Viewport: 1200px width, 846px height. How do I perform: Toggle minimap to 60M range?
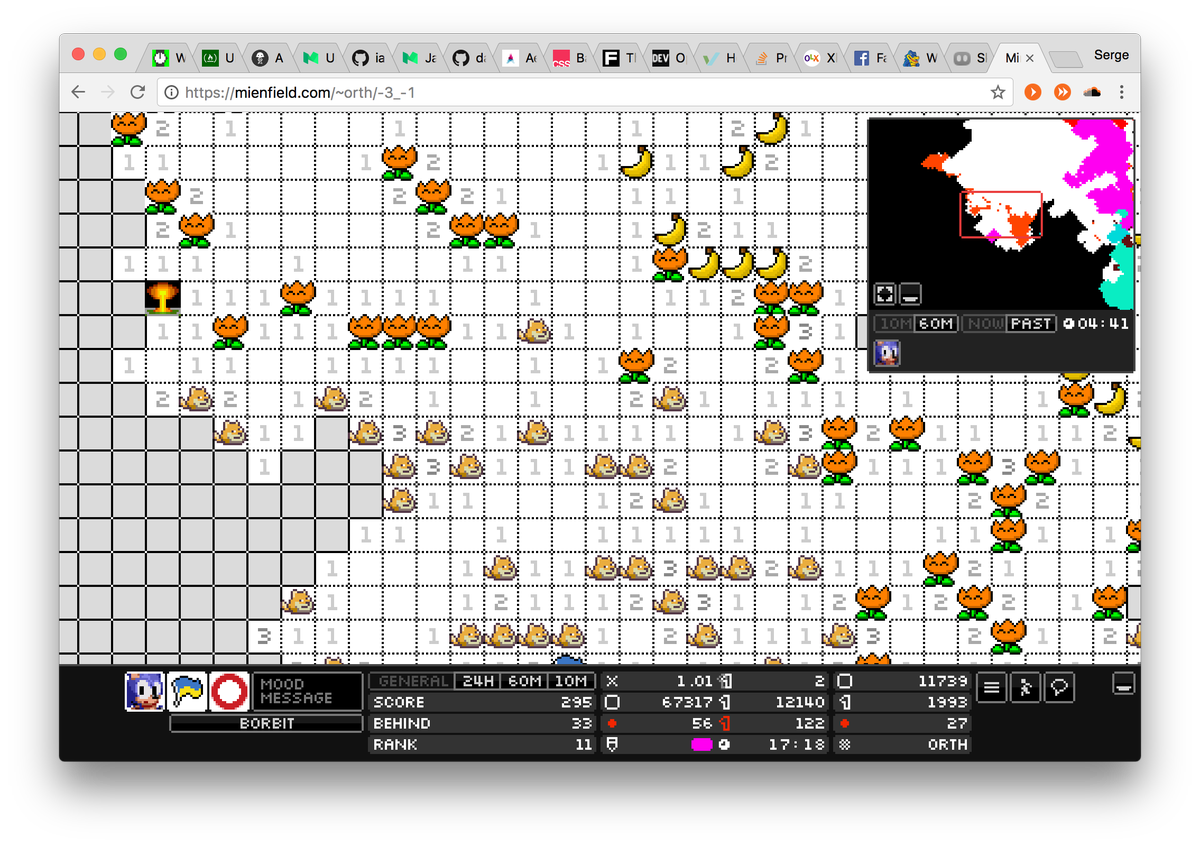[936, 324]
